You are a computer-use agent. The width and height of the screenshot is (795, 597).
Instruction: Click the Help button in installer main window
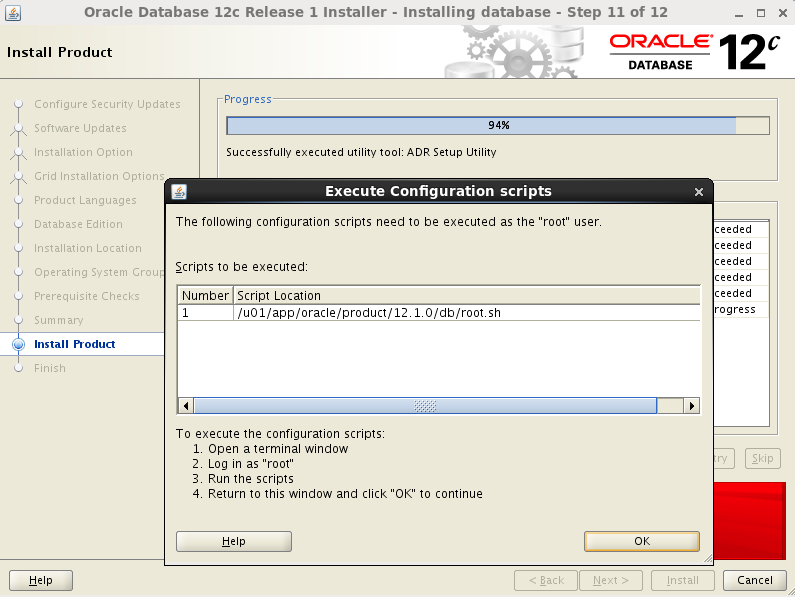(41, 580)
